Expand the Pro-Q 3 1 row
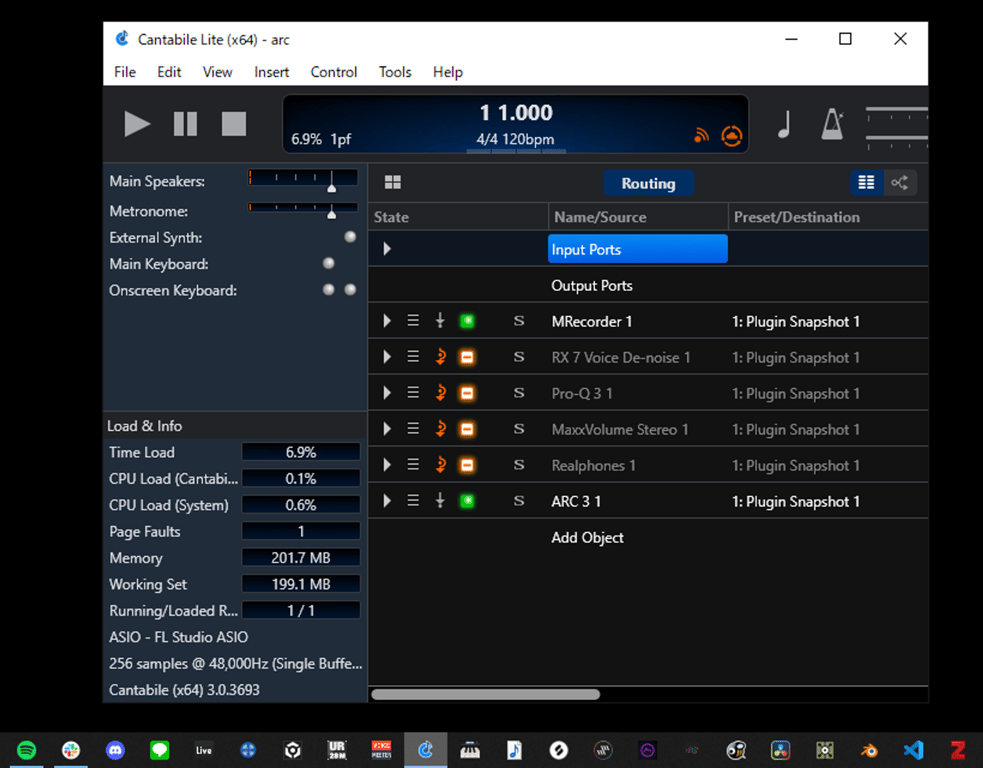 (x=387, y=393)
